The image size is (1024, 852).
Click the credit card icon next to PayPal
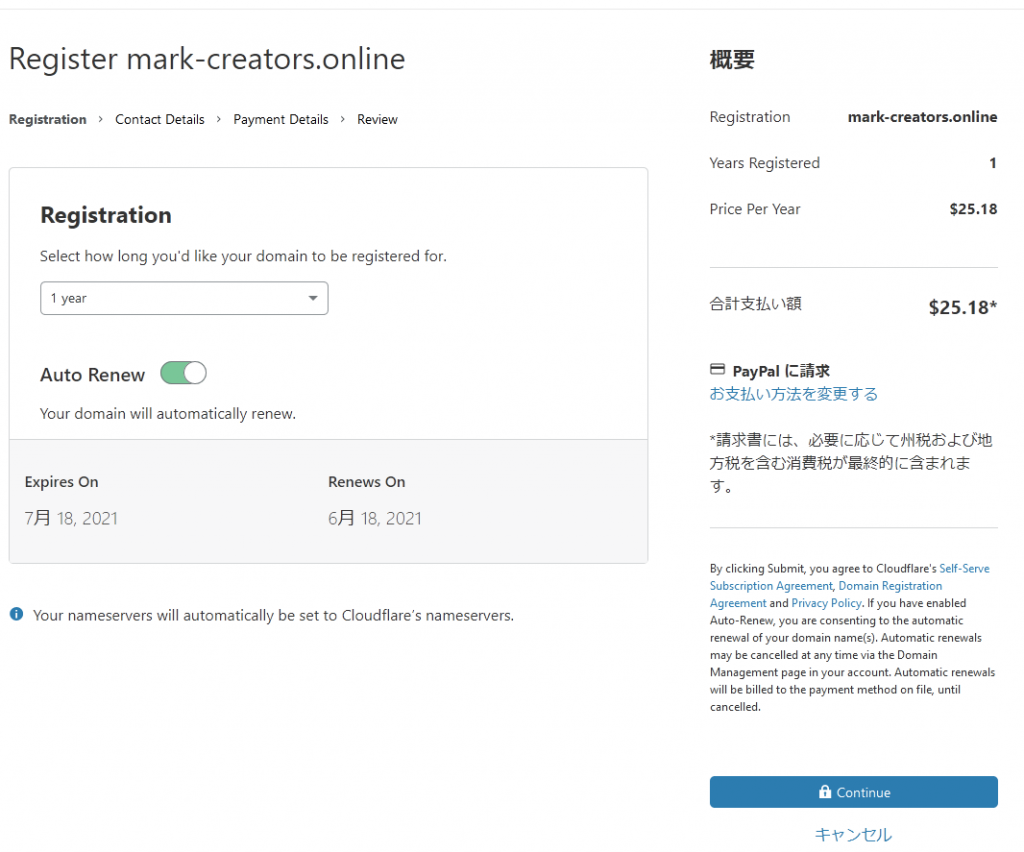[x=717, y=370]
